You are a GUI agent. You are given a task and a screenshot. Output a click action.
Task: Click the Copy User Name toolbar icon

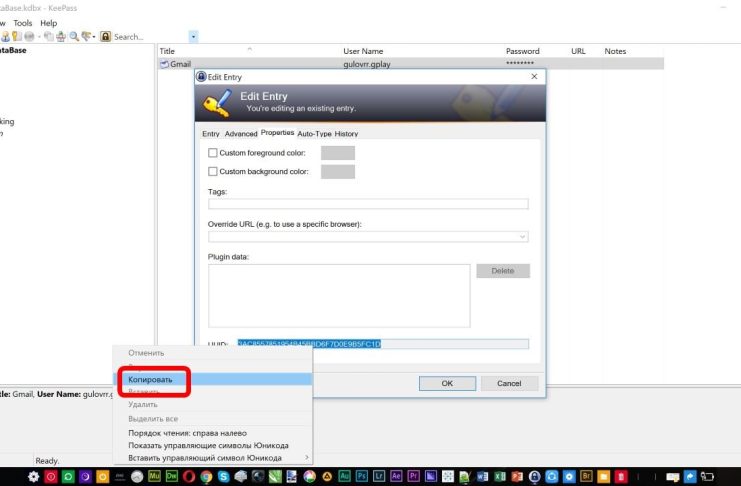point(5,36)
